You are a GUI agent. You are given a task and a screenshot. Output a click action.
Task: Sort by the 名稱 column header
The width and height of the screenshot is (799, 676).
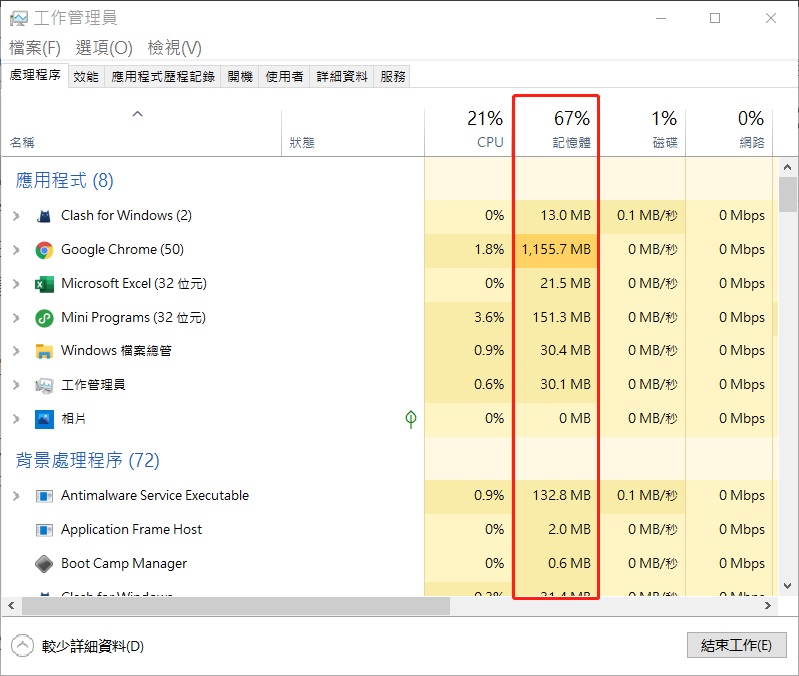point(142,132)
